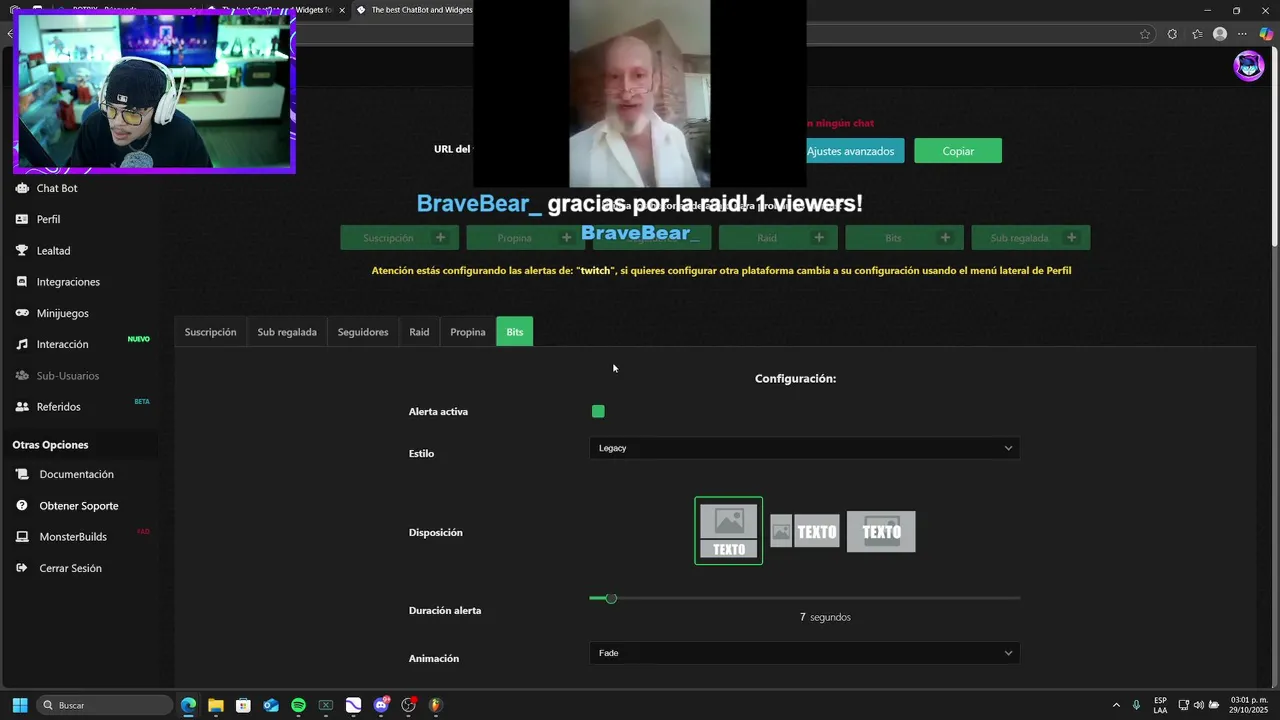Switch to the Raid tab
The height and width of the screenshot is (720, 1280).
pyautogui.click(x=419, y=332)
